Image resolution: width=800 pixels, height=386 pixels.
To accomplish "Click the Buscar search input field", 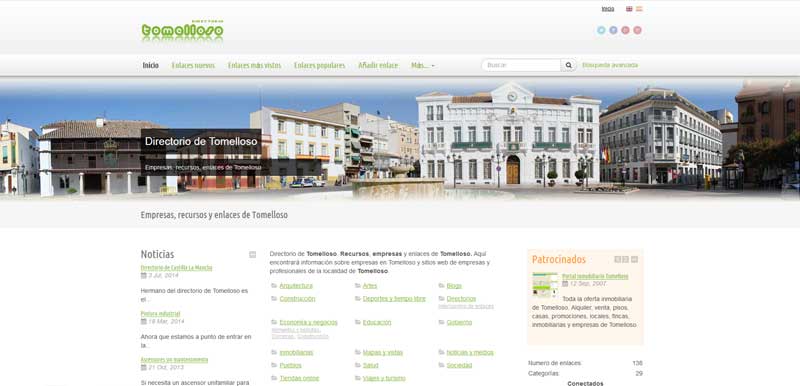I will [521, 65].
